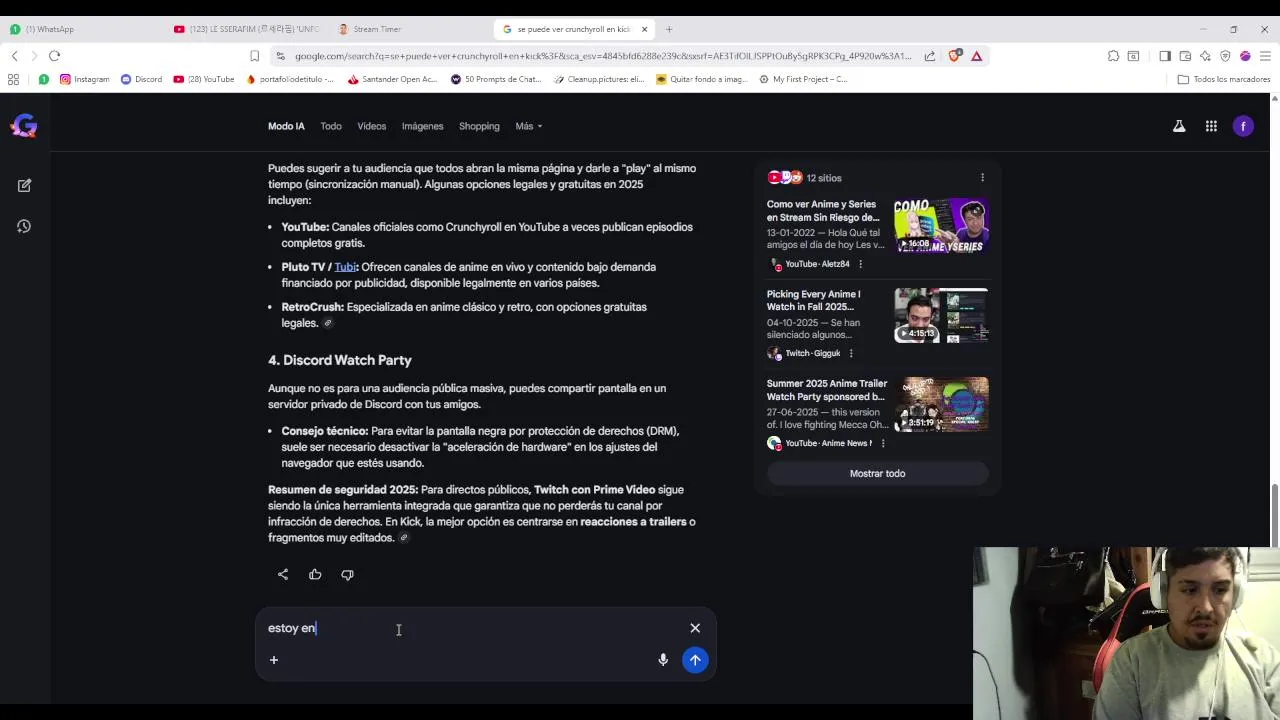Share the AI response
The image size is (1280, 720).
point(283,574)
